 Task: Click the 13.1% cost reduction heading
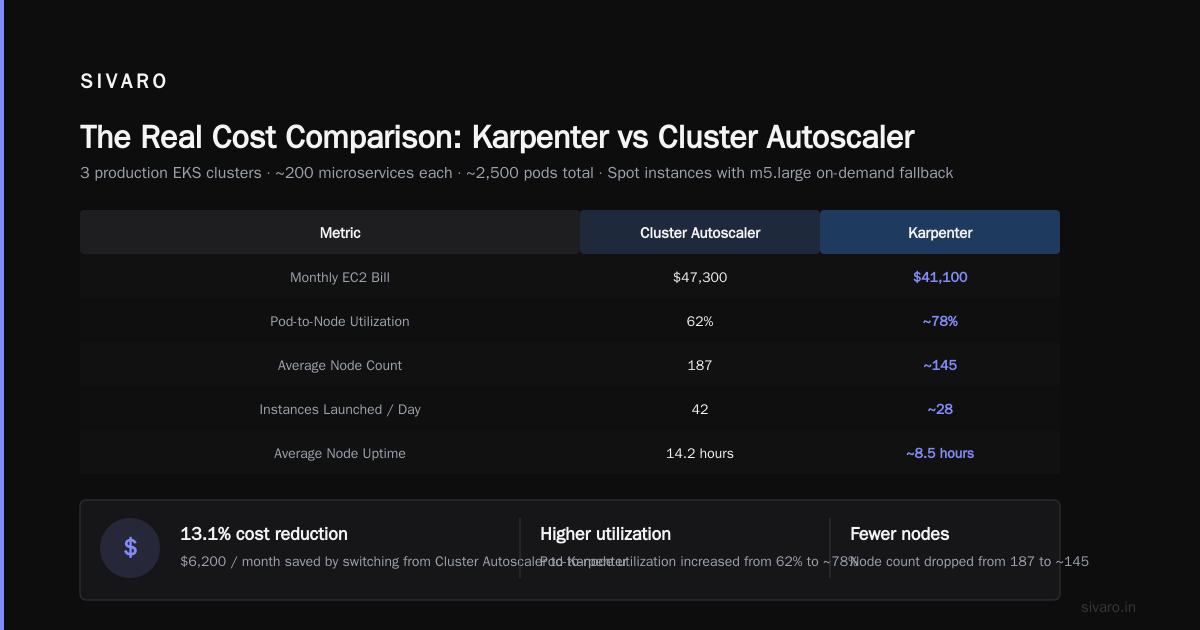[x=264, y=534]
